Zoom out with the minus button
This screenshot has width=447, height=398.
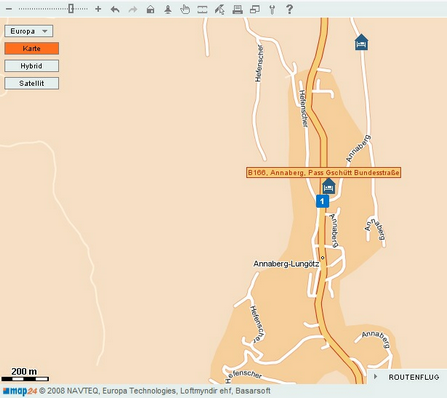pos(9,9)
